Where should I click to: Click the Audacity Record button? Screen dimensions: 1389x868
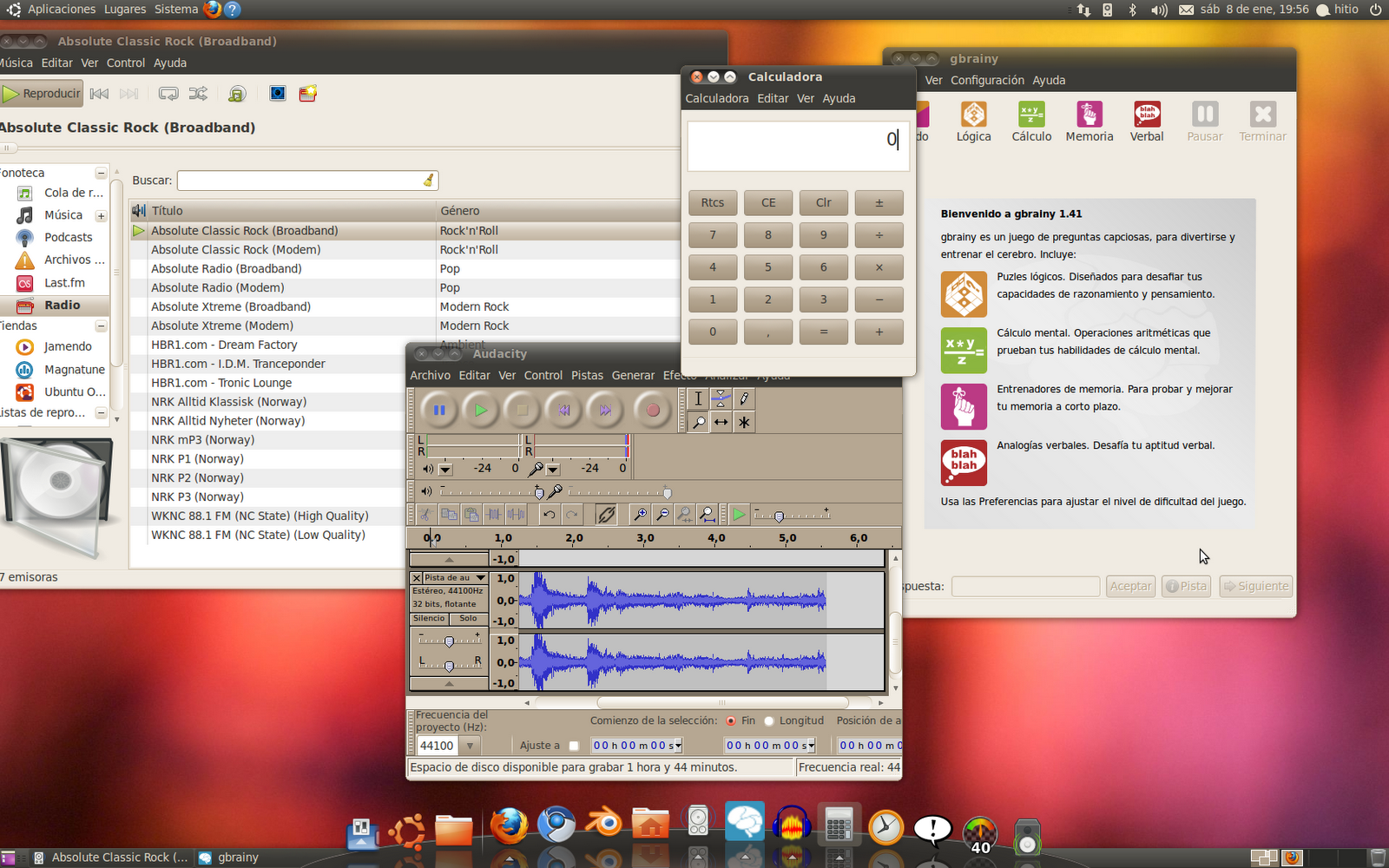[x=653, y=410]
